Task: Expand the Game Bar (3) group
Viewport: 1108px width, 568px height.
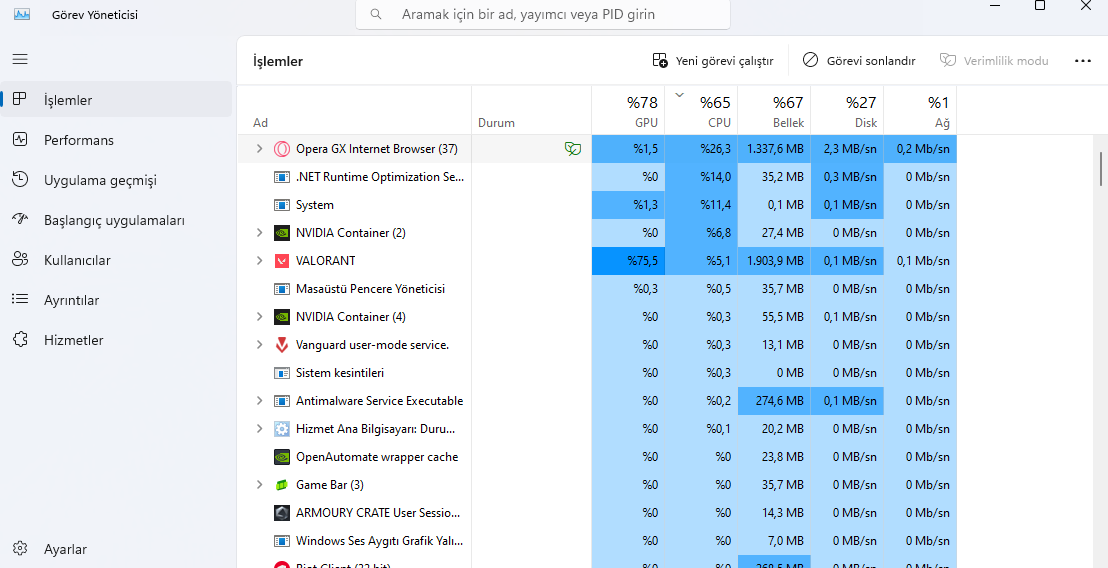Action: pos(259,485)
